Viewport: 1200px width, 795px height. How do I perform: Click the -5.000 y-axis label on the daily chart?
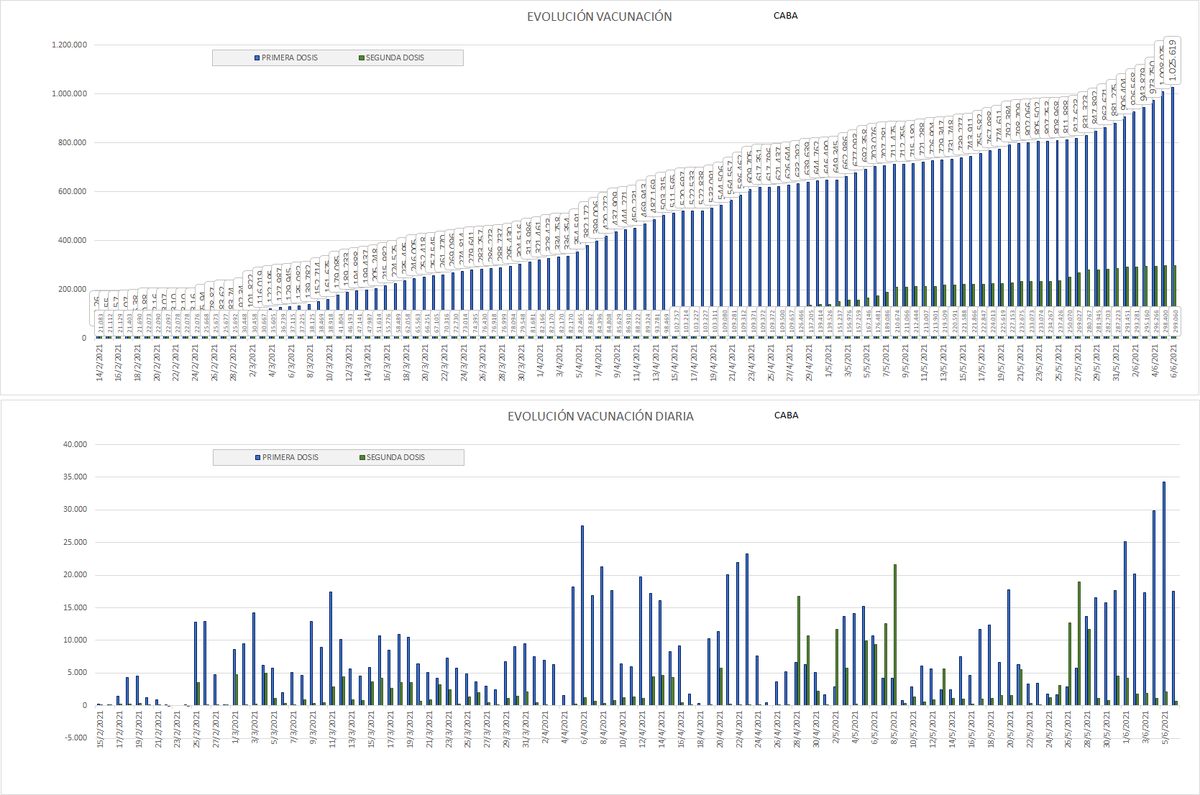click(x=76, y=738)
